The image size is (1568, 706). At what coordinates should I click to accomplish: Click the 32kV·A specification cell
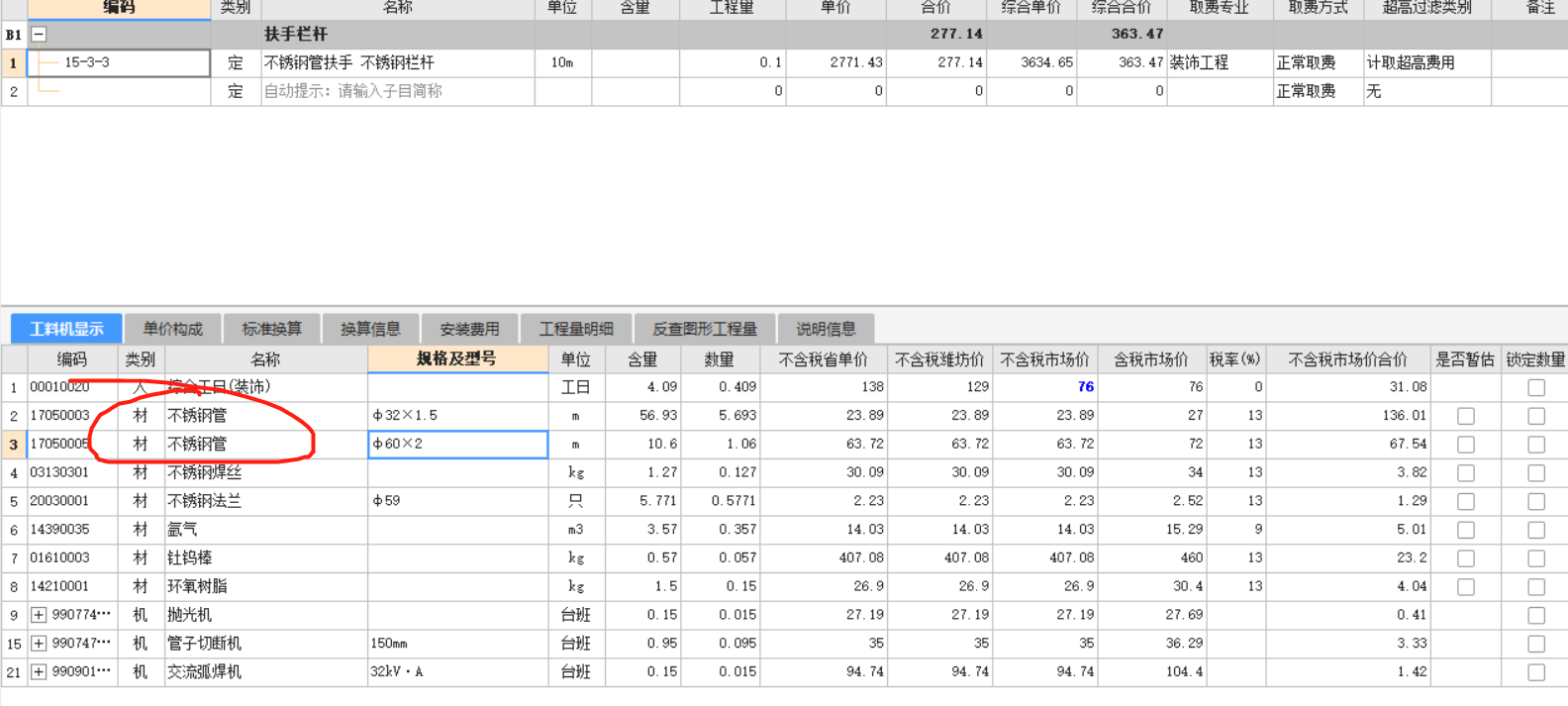(457, 672)
